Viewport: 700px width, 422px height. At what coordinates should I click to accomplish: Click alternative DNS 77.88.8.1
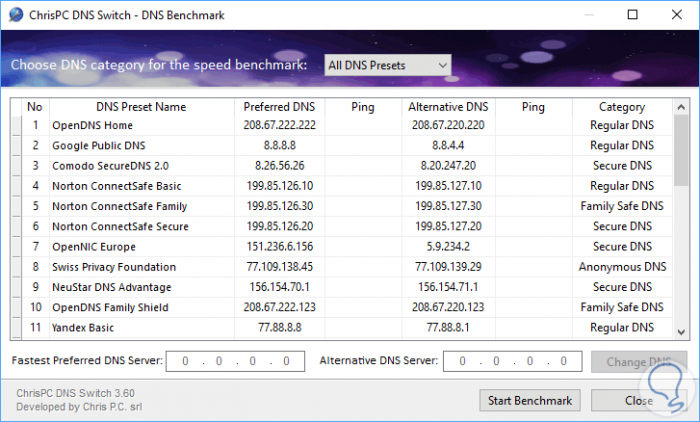(448, 328)
